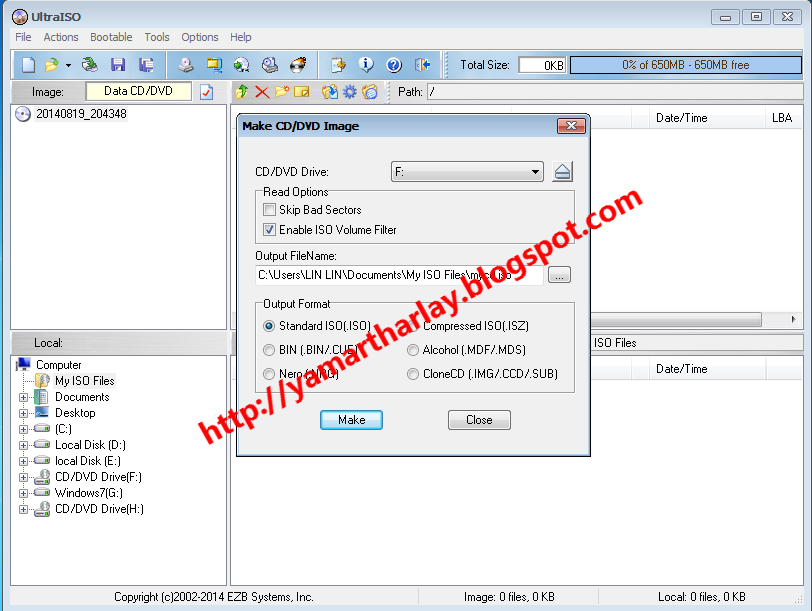Click the 650MB capacity progress bar
The image size is (812, 611).
pyautogui.click(x=686, y=65)
